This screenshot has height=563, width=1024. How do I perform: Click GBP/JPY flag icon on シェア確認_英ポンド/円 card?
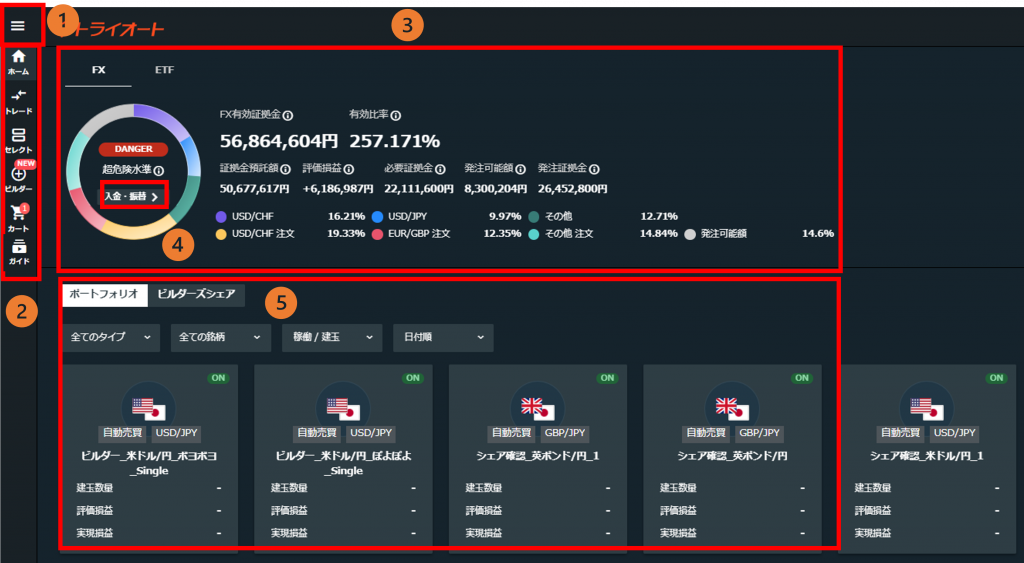[x=733, y=409]
